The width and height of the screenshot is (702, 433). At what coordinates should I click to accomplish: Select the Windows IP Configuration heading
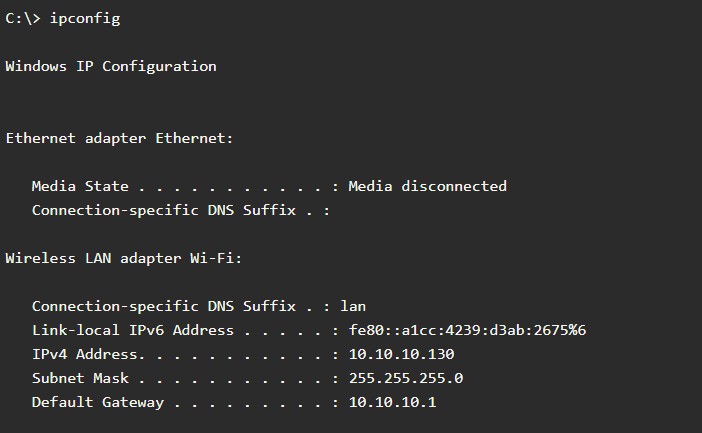pos(110,66)
